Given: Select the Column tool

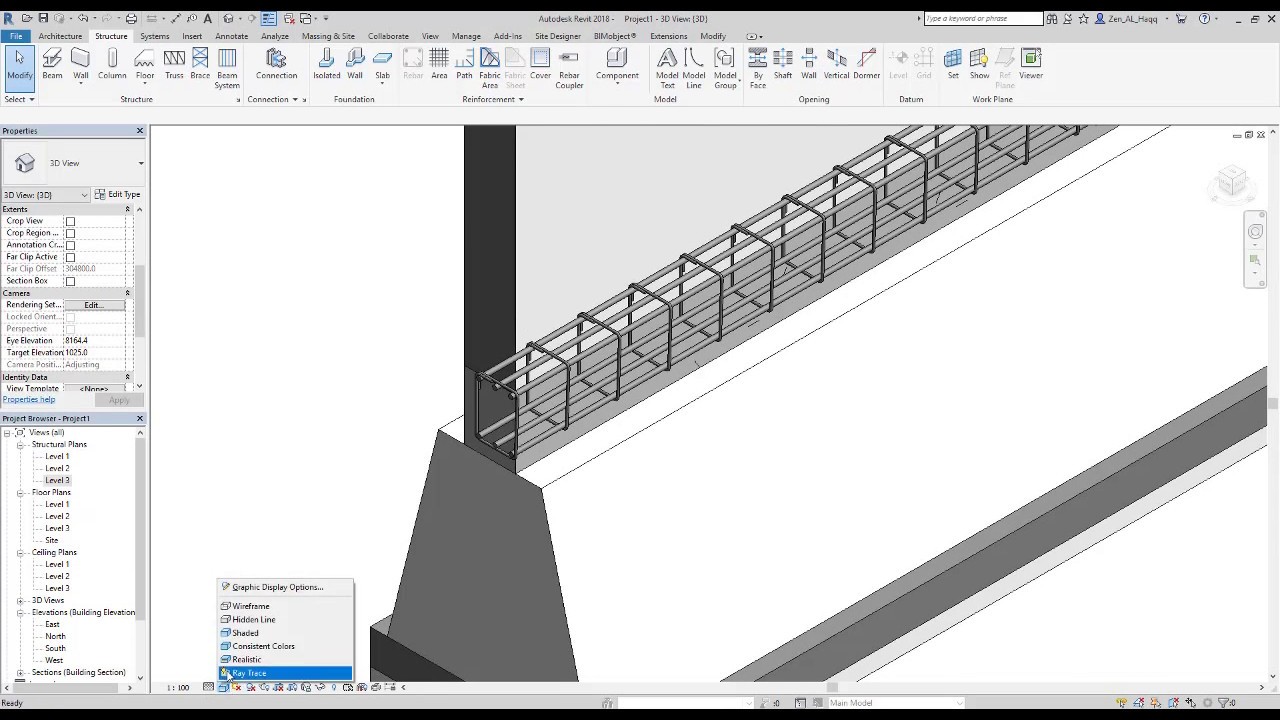Looking at the screenshot, I should point(112,65).
